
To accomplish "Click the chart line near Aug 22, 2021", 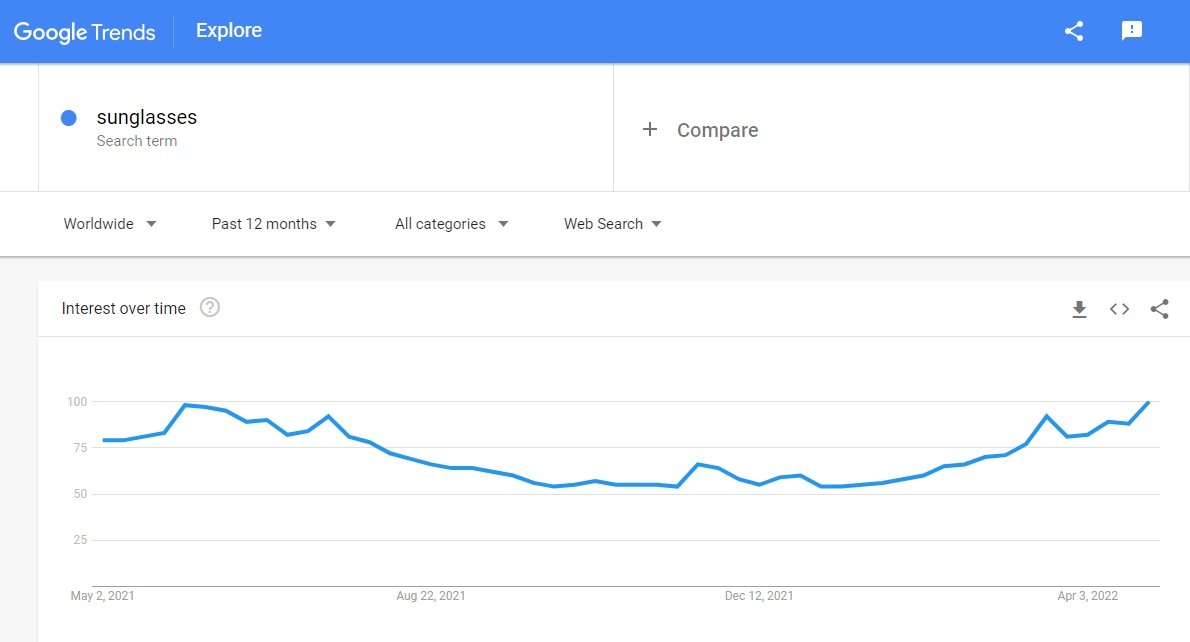I will (430, 464).
